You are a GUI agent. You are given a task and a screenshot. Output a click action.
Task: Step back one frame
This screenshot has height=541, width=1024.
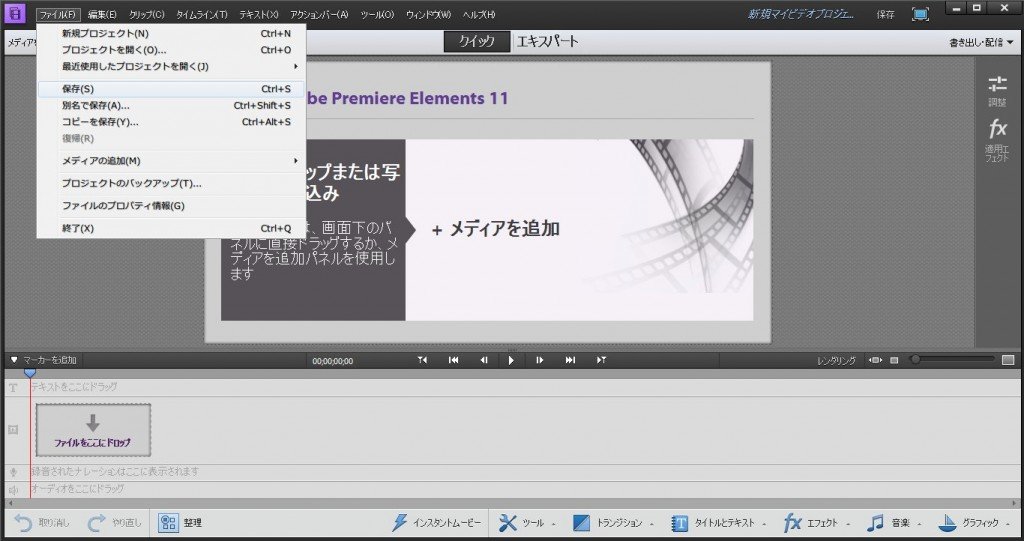[x=484, y=360]
